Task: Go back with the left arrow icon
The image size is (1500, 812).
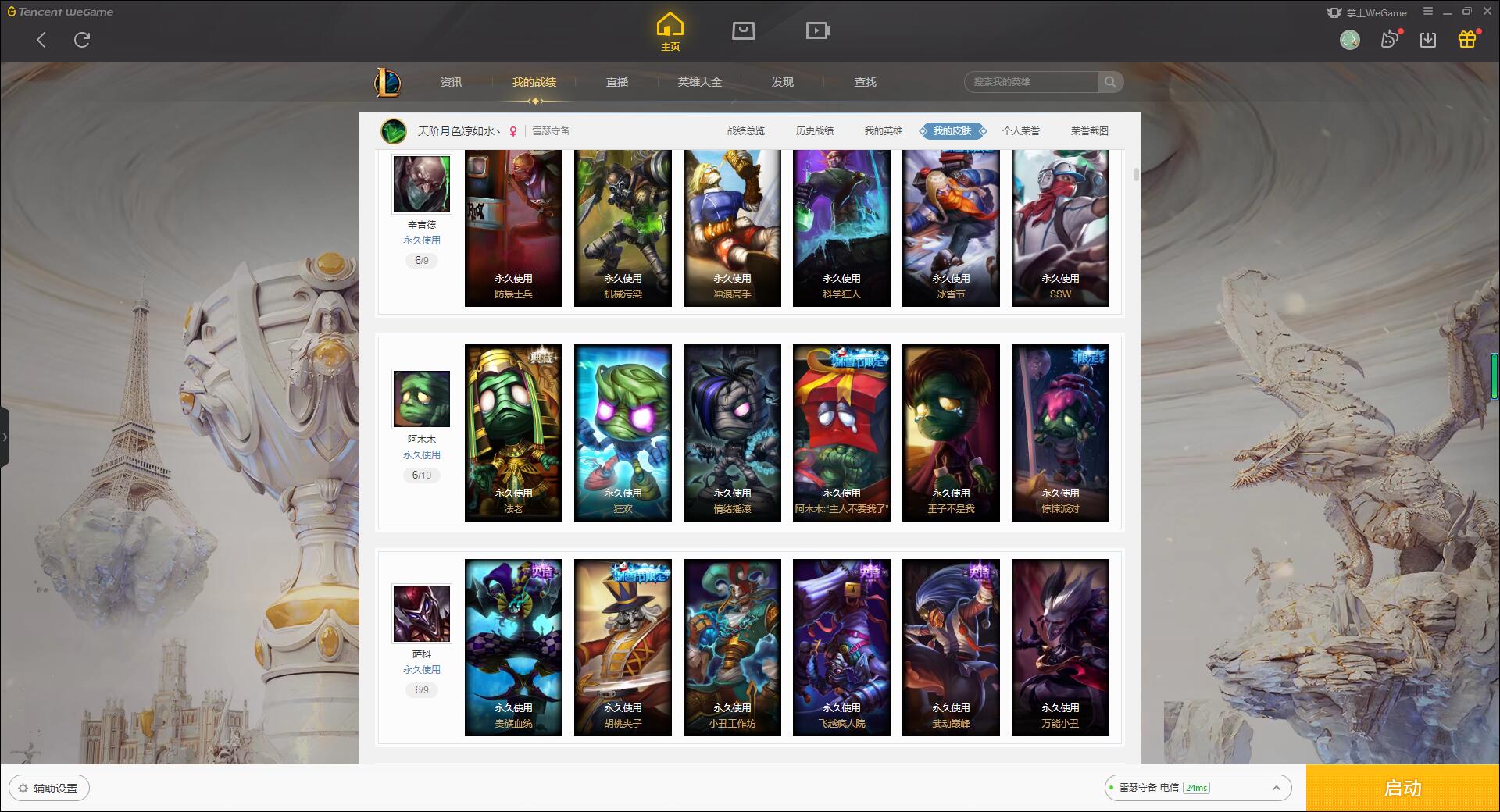Action: 41,40
